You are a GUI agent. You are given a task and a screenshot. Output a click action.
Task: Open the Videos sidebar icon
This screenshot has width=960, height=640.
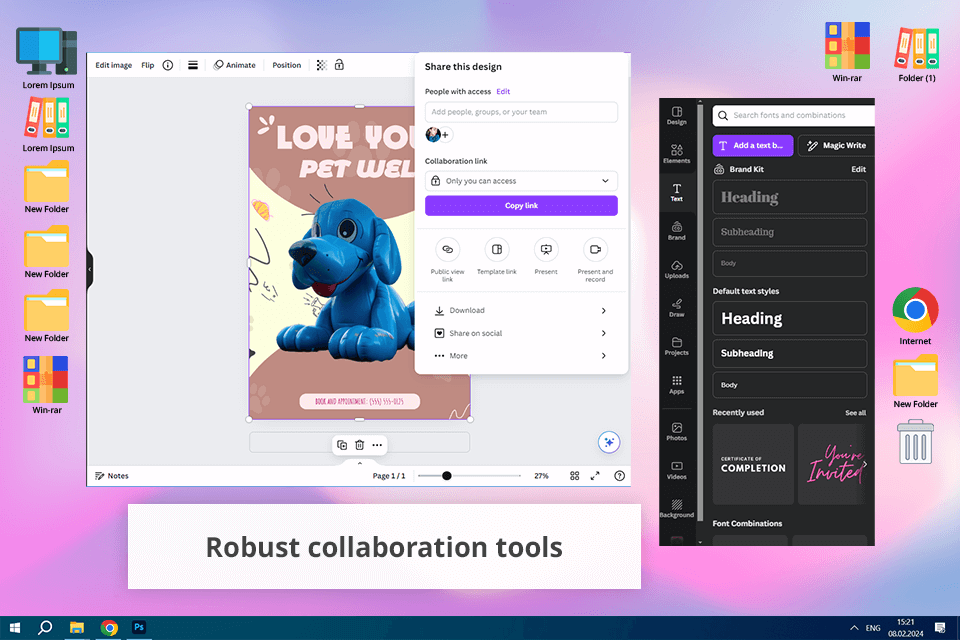coord(677,470)
